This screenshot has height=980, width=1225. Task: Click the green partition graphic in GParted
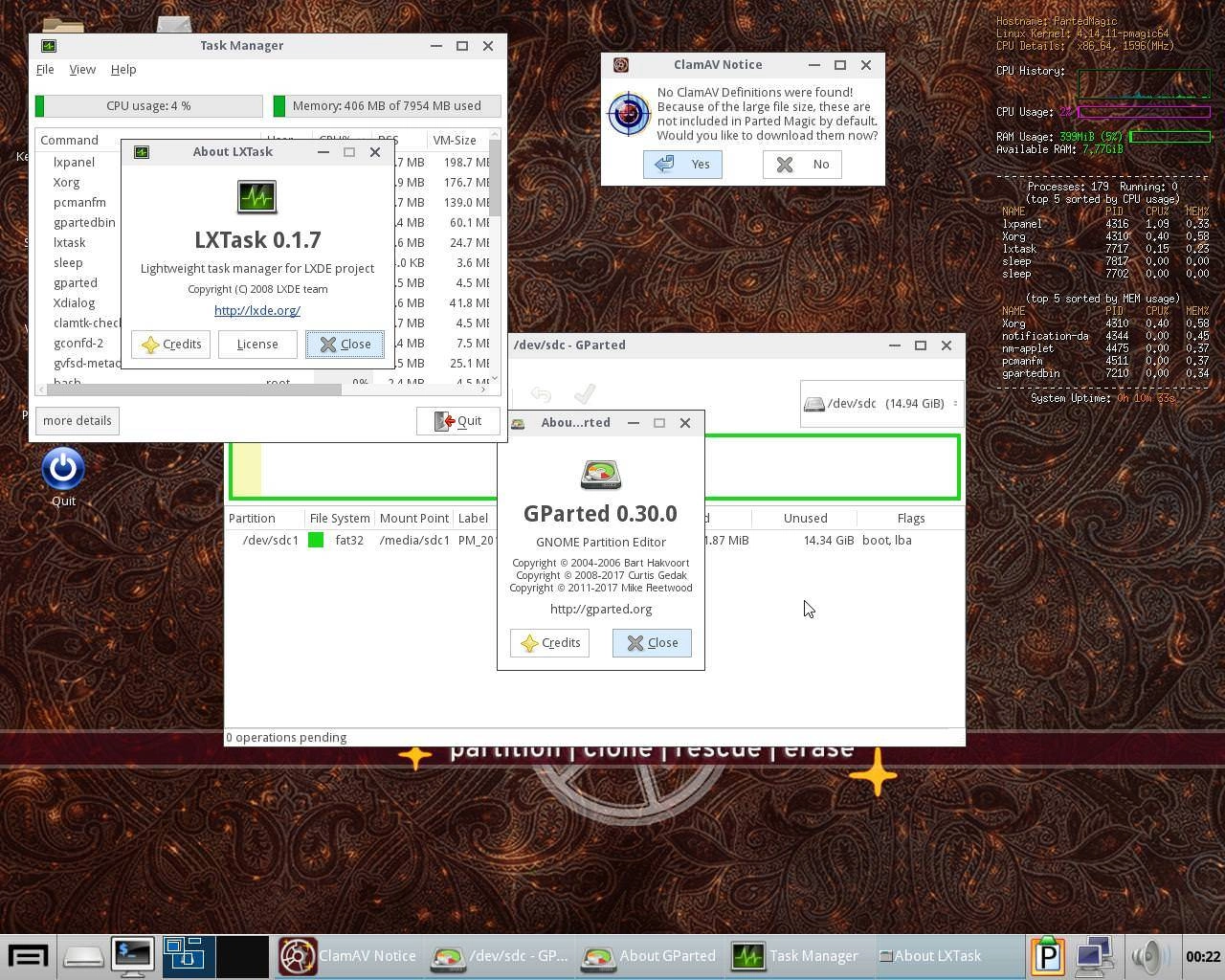click(x=594, y=467)
